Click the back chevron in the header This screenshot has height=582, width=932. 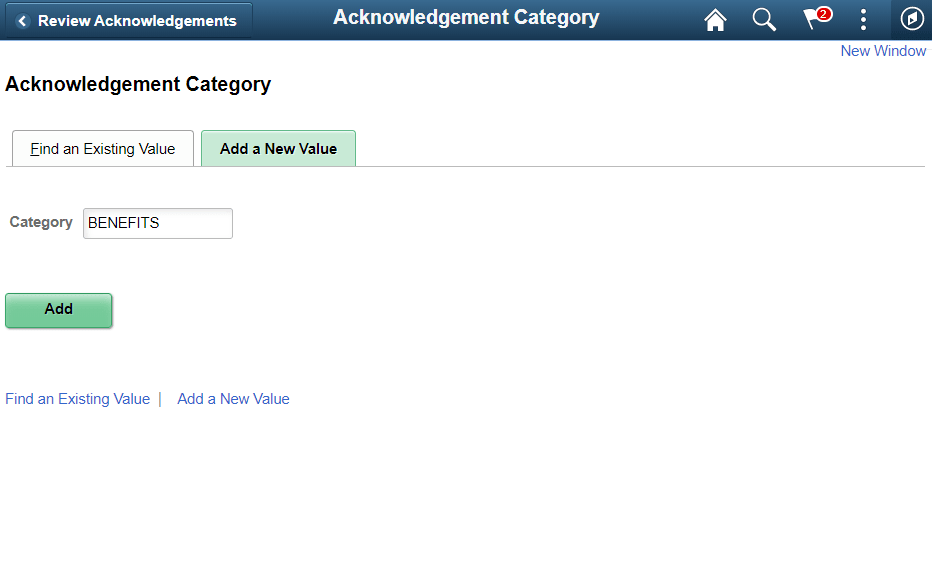coord(23,19)
